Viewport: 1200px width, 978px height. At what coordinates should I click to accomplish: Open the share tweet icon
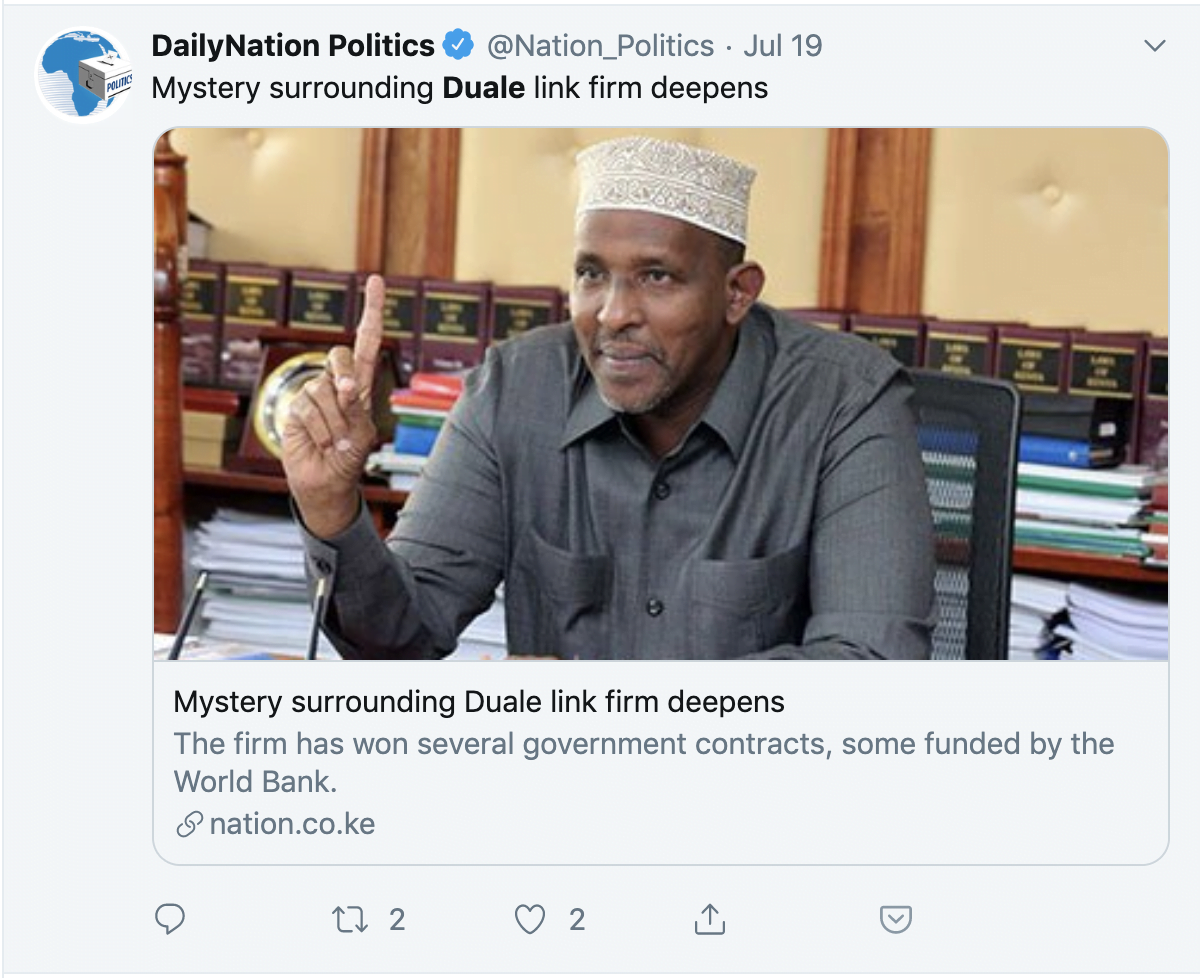[x=709, y=918]
